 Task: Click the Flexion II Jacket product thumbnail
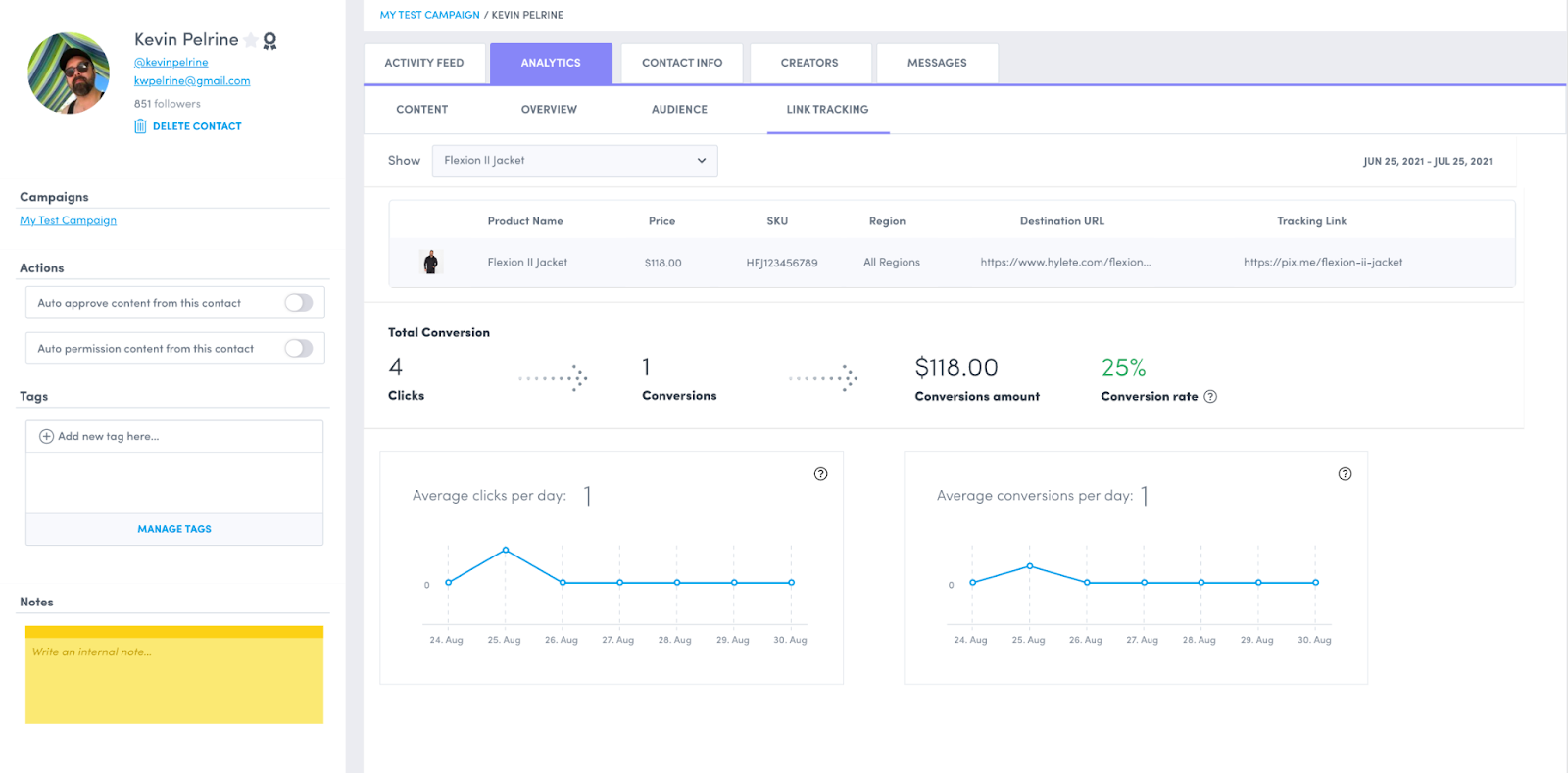point(430,262)
